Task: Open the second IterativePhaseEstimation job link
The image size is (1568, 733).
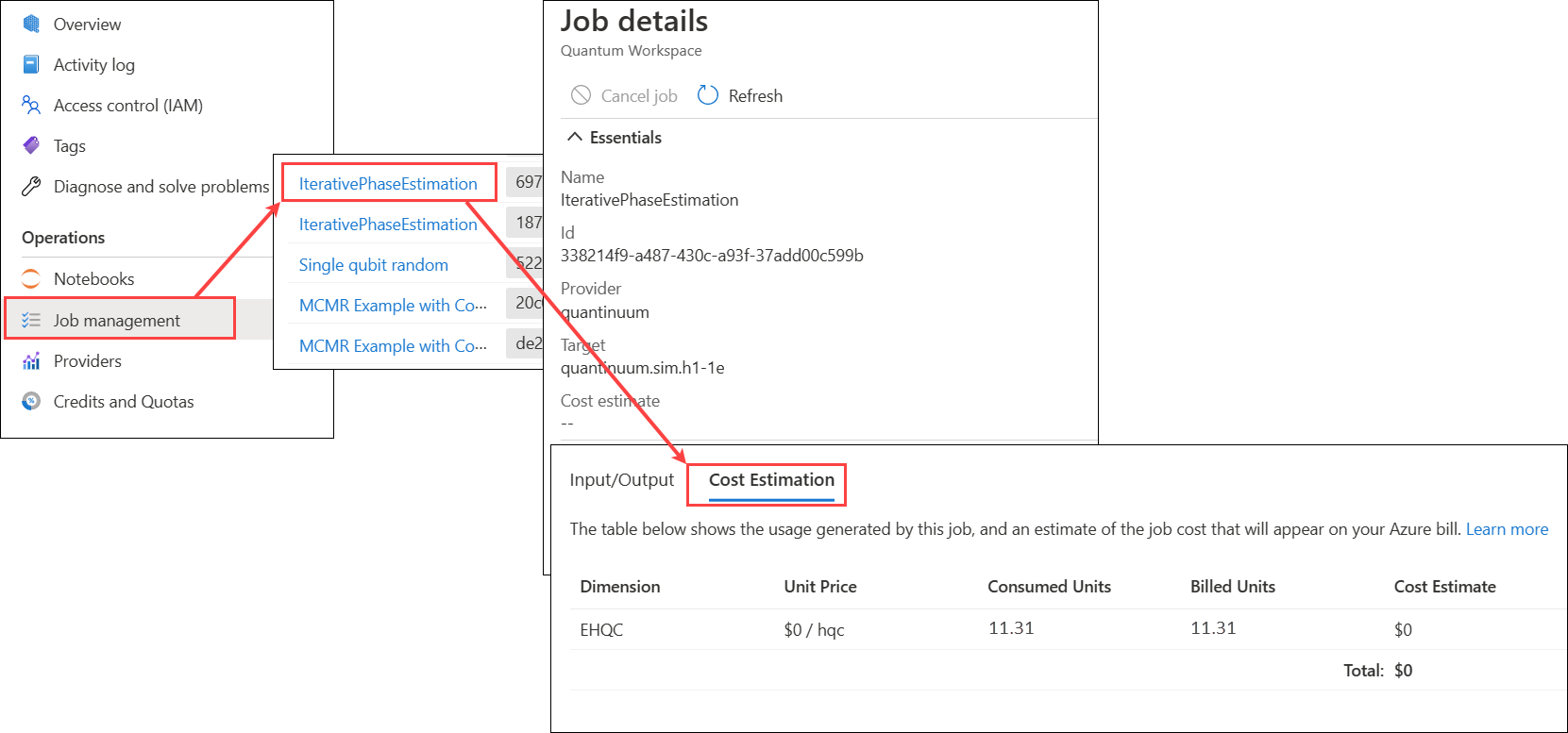Action: pyautogui.click(x=388, y=225)
